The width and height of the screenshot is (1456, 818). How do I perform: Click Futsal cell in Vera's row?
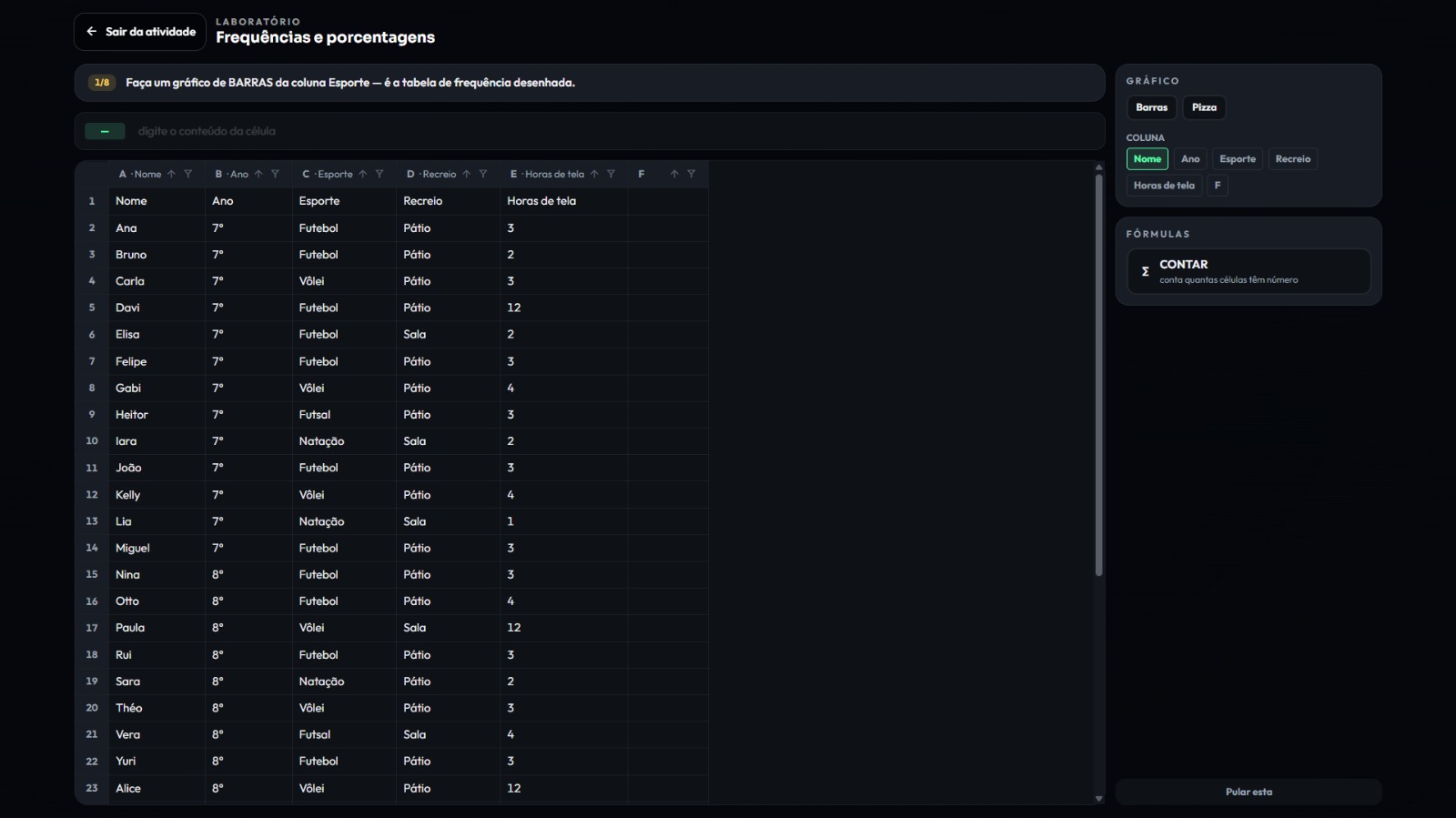tap(344, 734)
